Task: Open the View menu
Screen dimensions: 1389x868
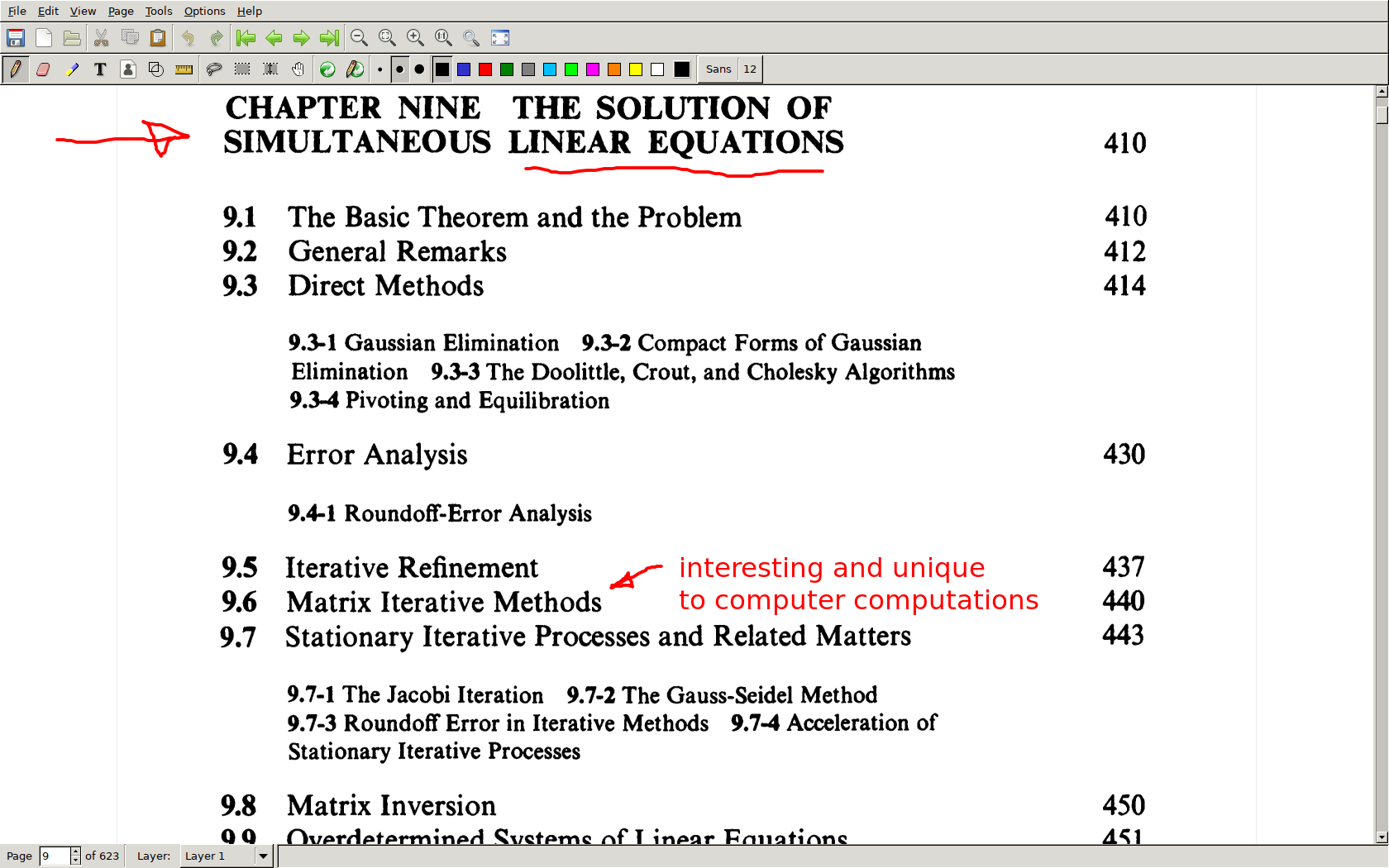Action: coord(83,11)
